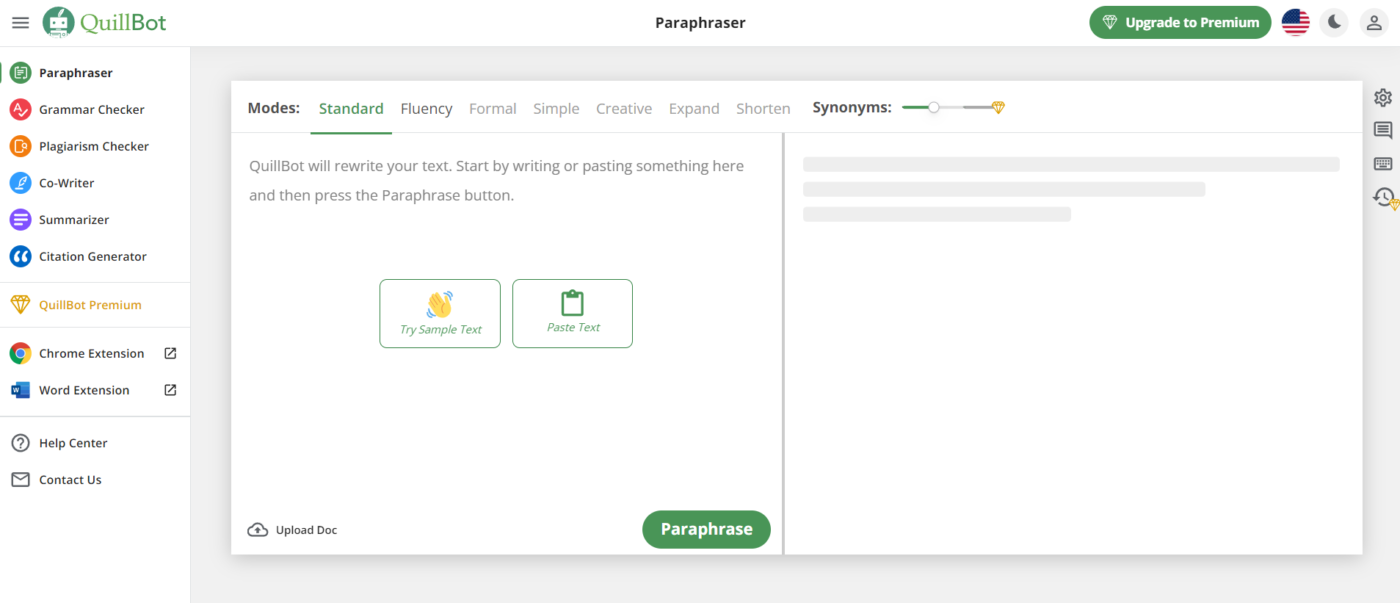Click Upgrade to Premium button
This screenshot has width=1400, height=603.
tap(1180, 22)
